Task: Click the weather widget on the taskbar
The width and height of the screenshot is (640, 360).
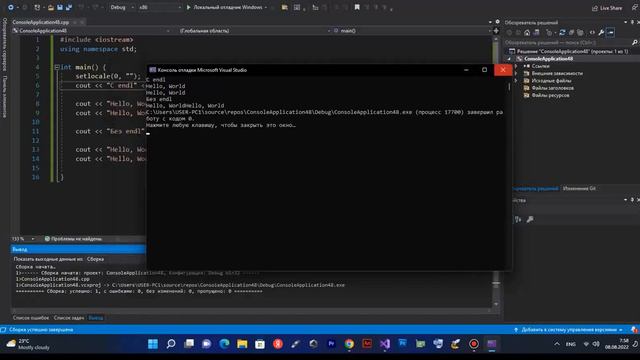Action: point(28,344)
